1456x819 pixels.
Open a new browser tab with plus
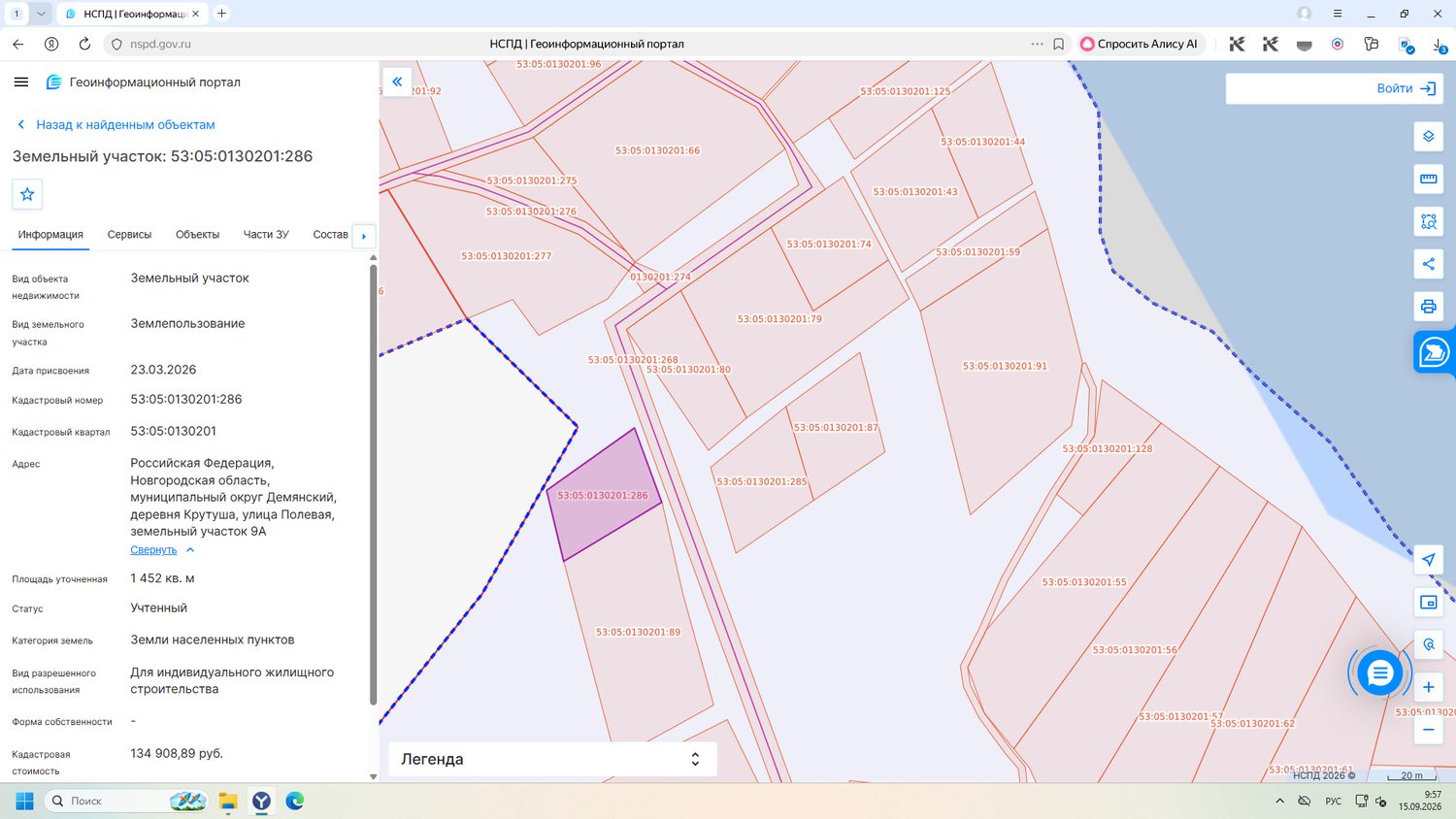coord(221,14)
